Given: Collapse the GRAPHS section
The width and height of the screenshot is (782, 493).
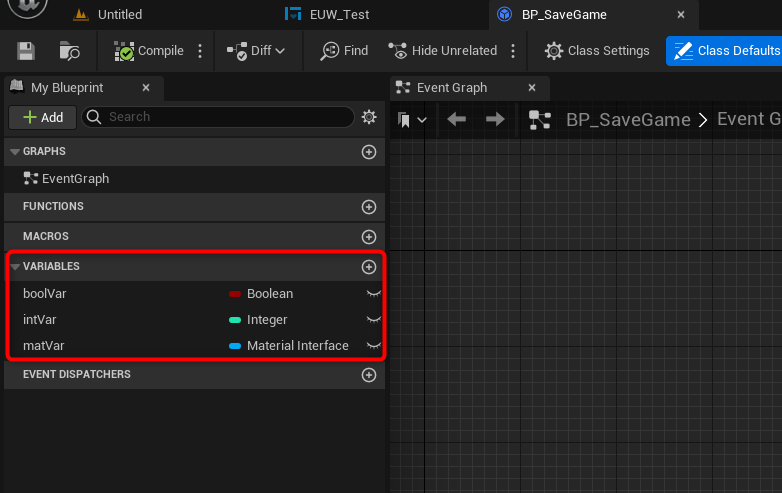Looking at the screenshot, I should (x=14, y=152).
